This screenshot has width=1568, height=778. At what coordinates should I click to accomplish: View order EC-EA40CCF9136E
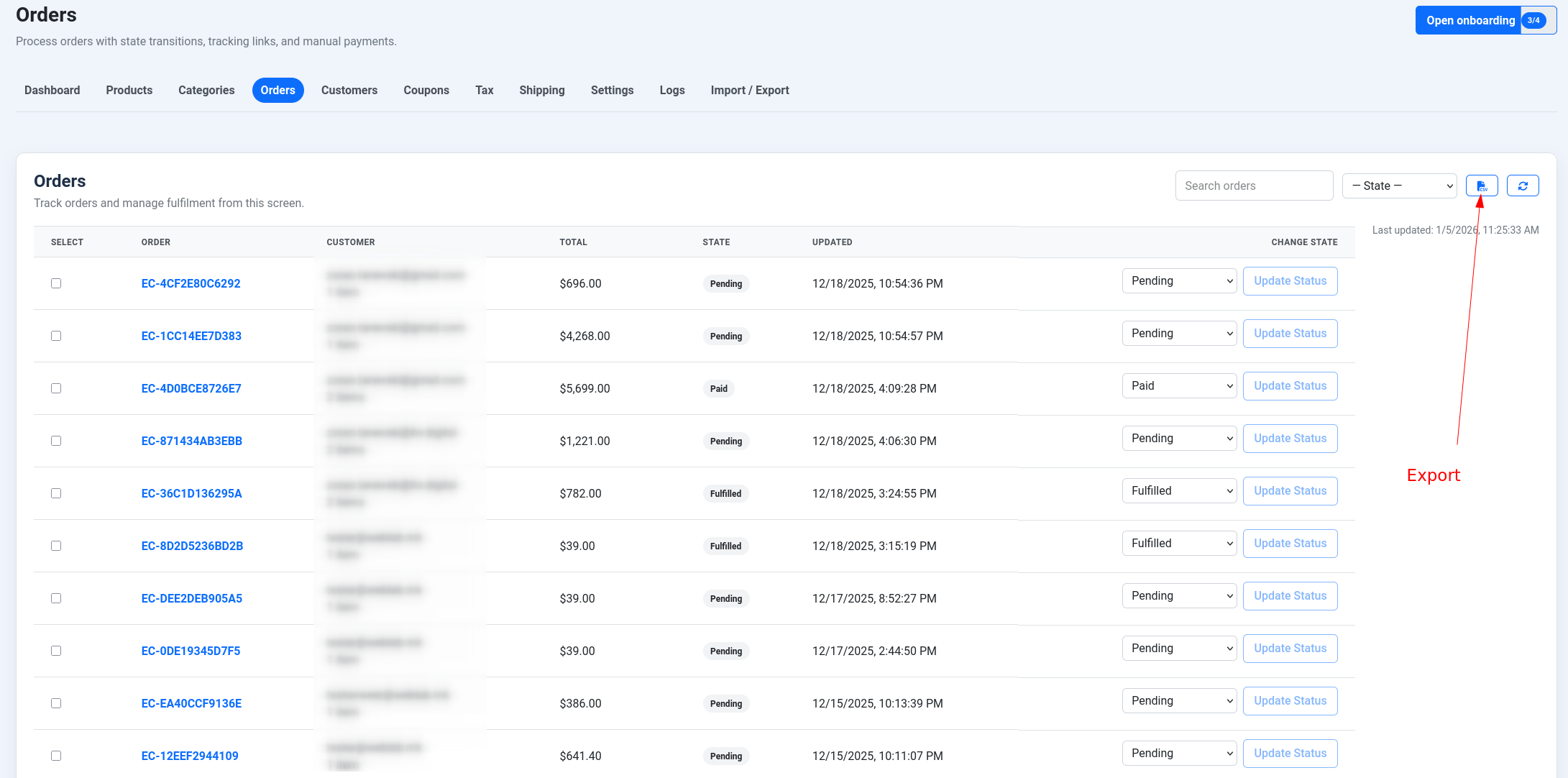coord(191,703)
